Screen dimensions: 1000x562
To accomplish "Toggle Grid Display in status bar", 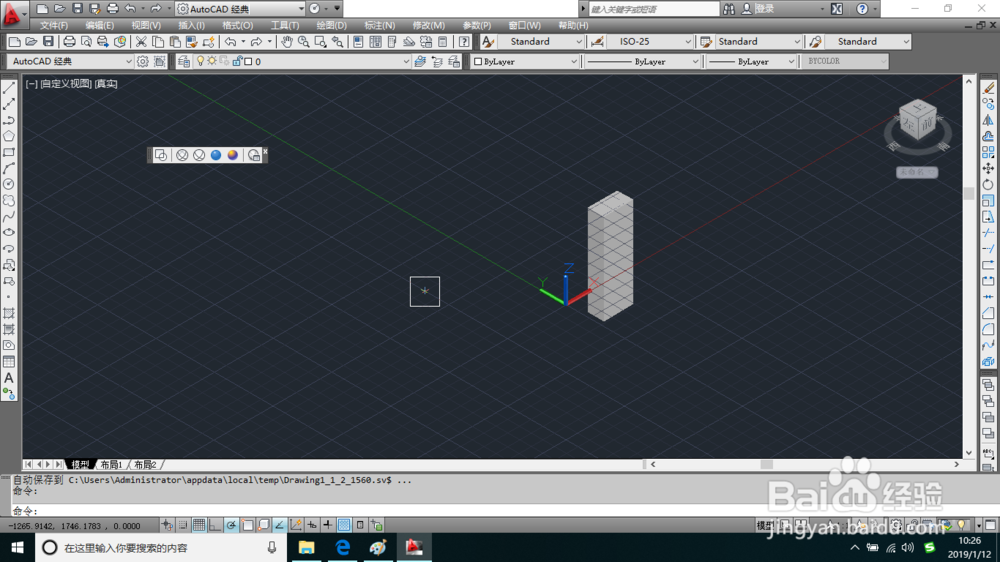I will [x=199, y=525].
